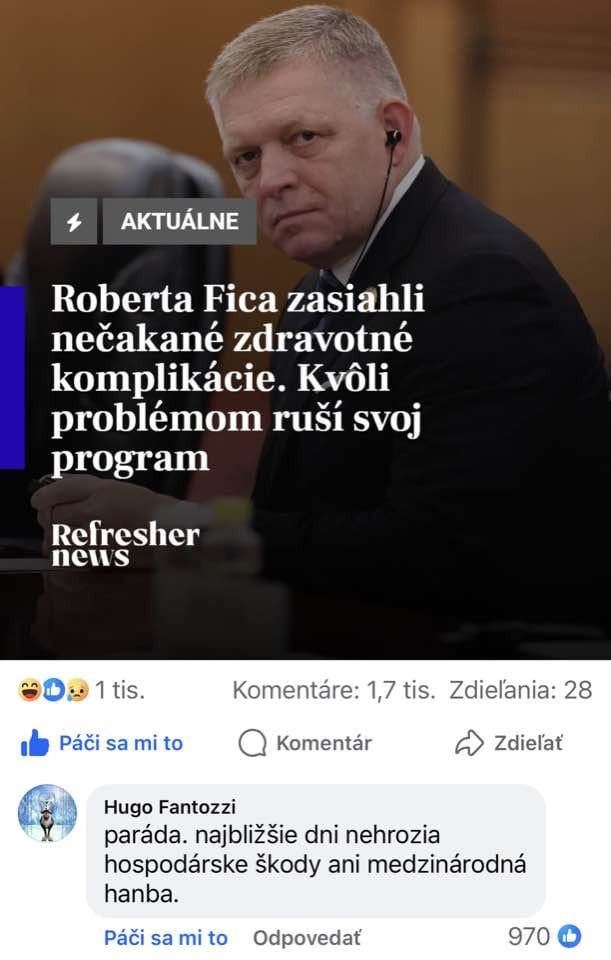Image resolution: width=611 pixels, height=960 pixels.
Task: Click the like icon next to 970
Action: coord(569,936)
